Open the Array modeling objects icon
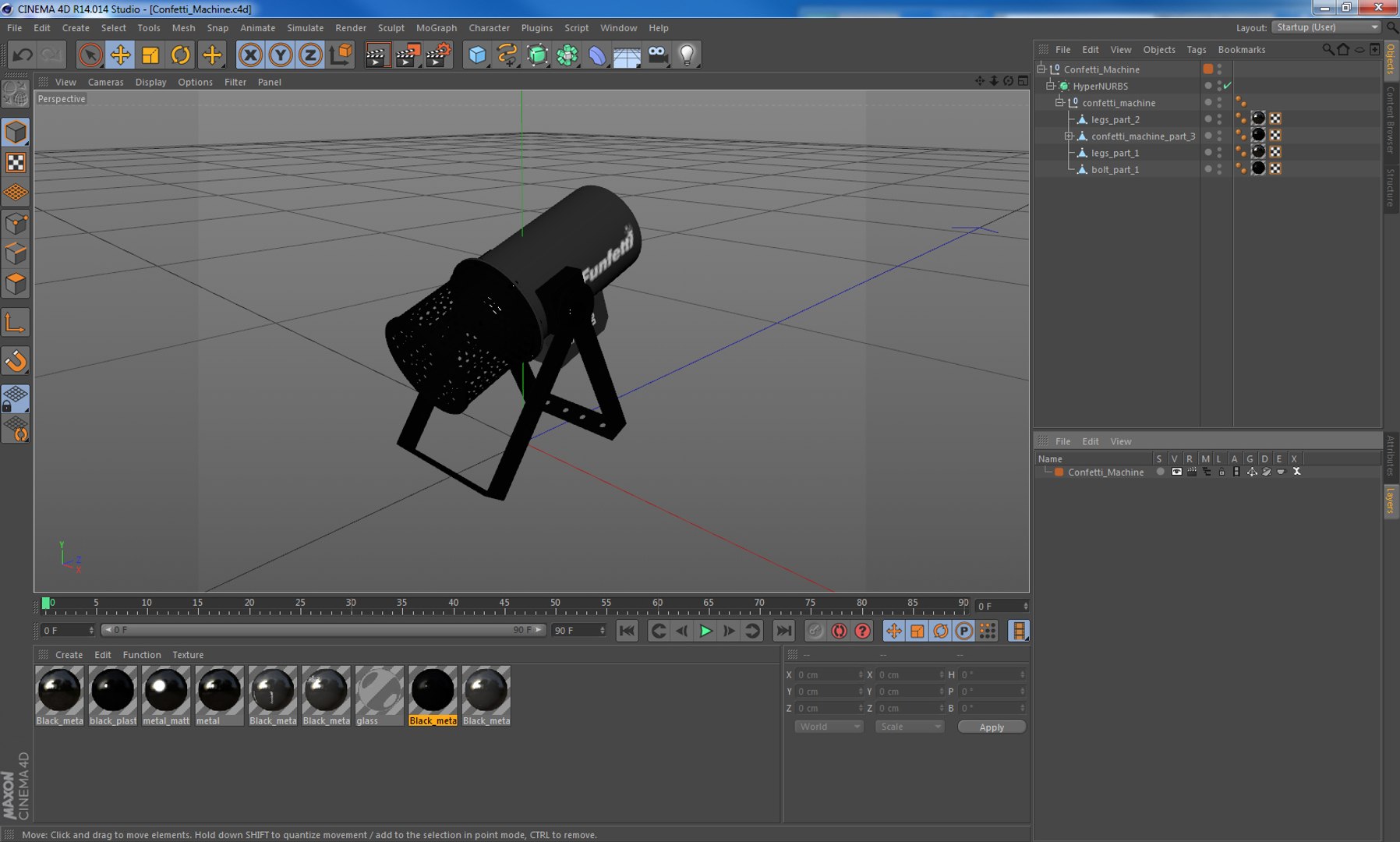 pyautogui.click(x=567, y=55)
